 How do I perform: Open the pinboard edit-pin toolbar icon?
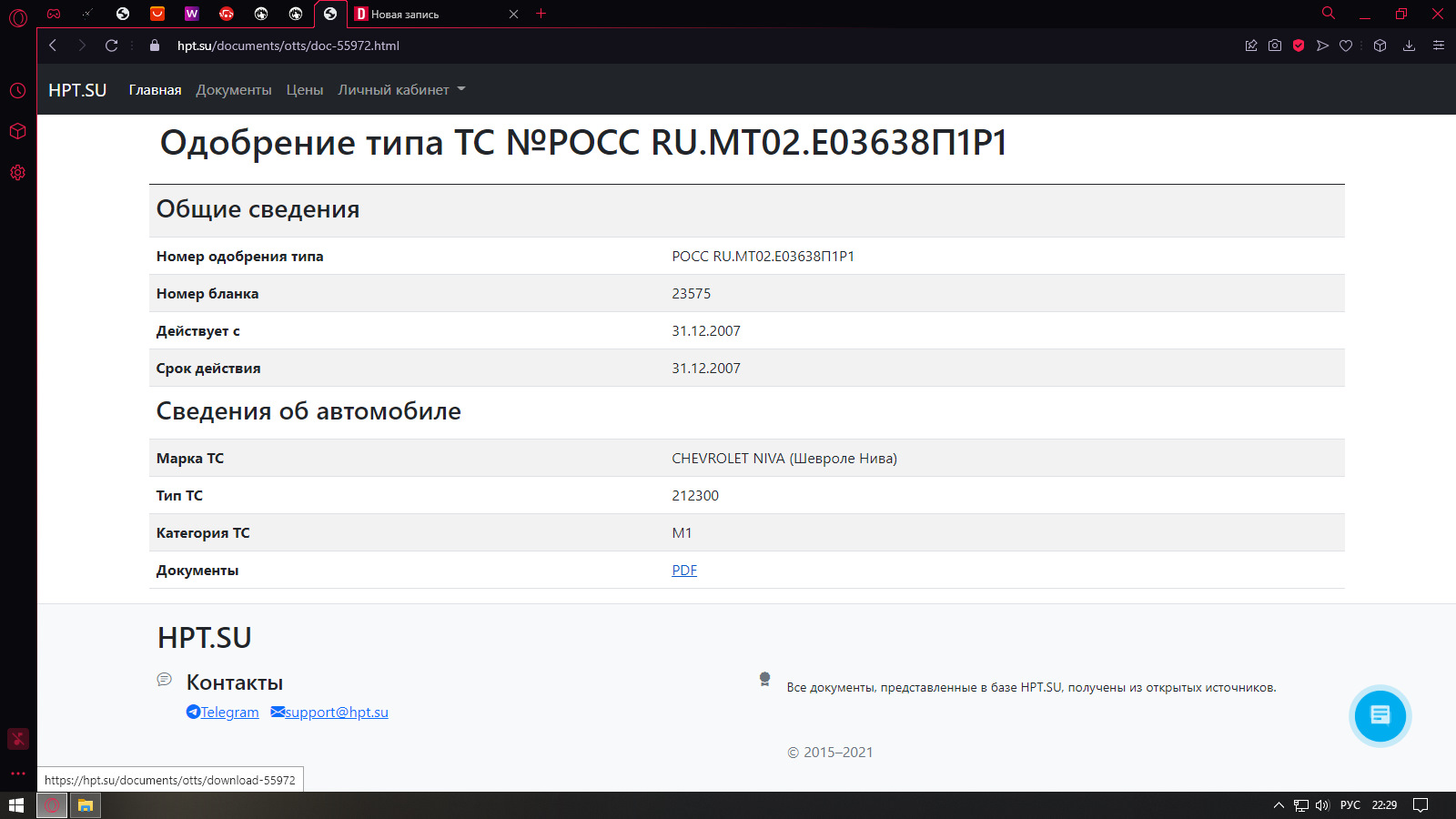tap(1251, 45)
